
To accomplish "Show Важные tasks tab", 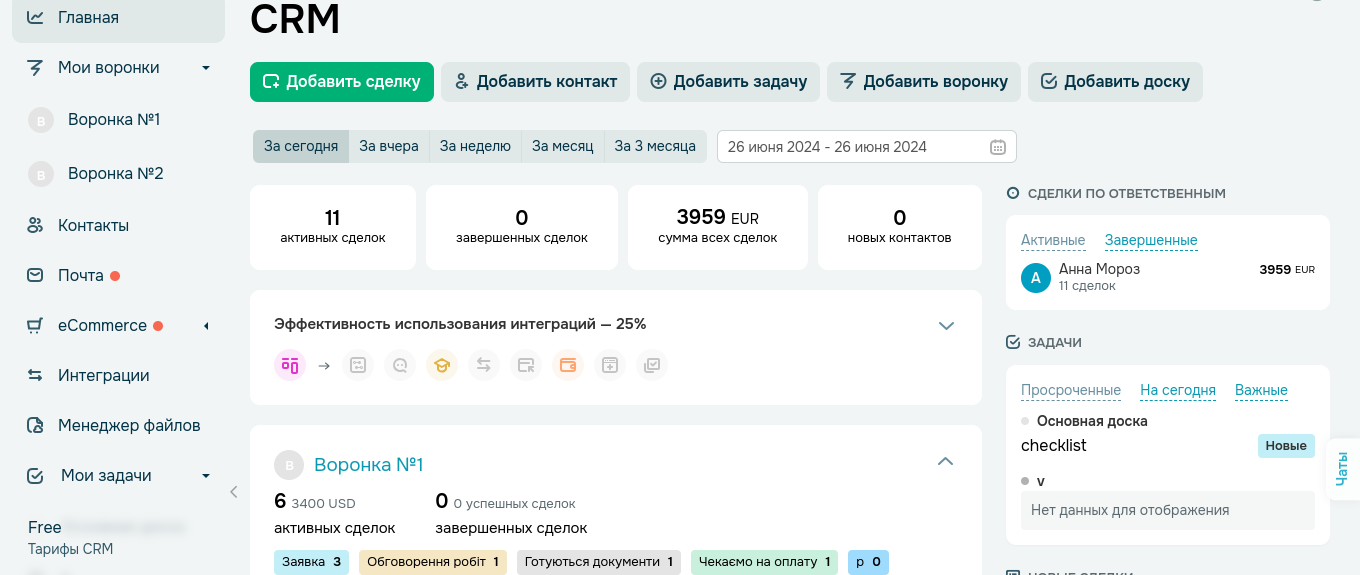I will tap(1261, 390).
